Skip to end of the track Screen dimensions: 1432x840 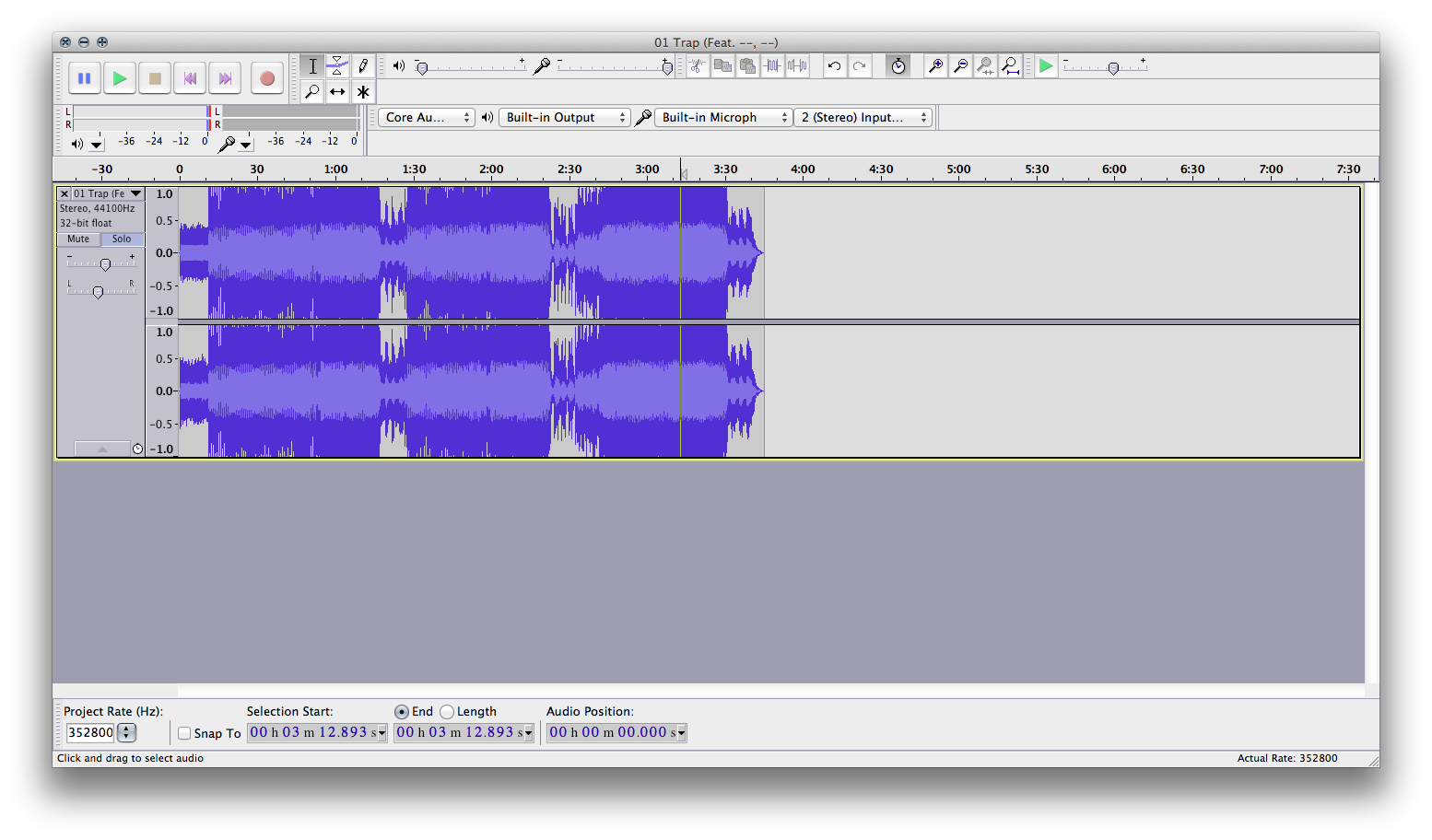click(x=225, y=78)
